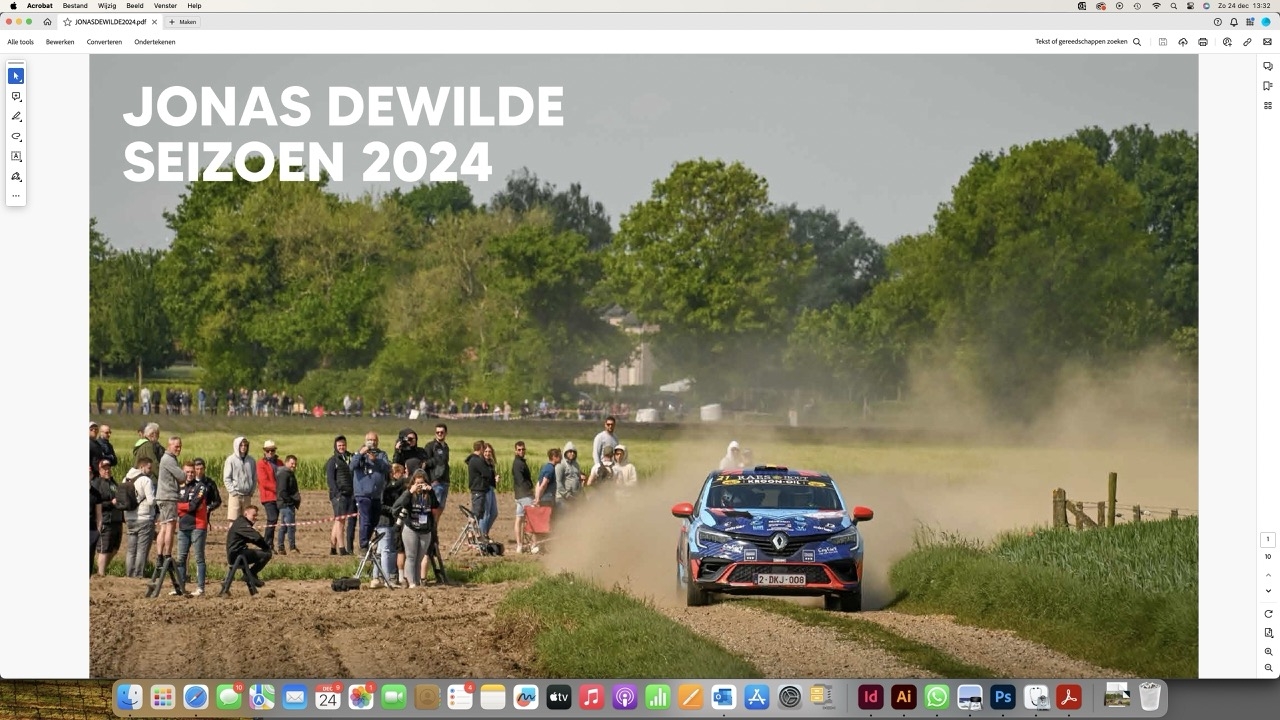Click the next-page chevron
This screenshot has height=720, width=1280.
coord(1267,590)
